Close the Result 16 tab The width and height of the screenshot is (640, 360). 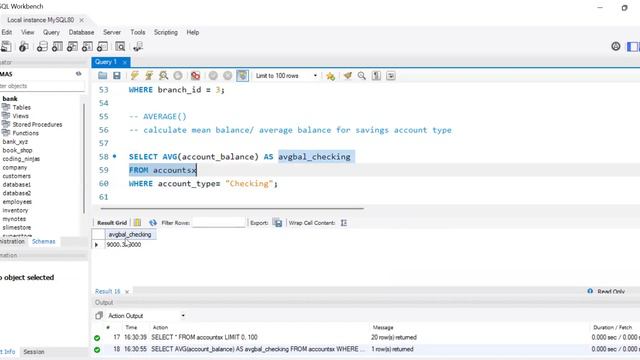tap(127, 291)
